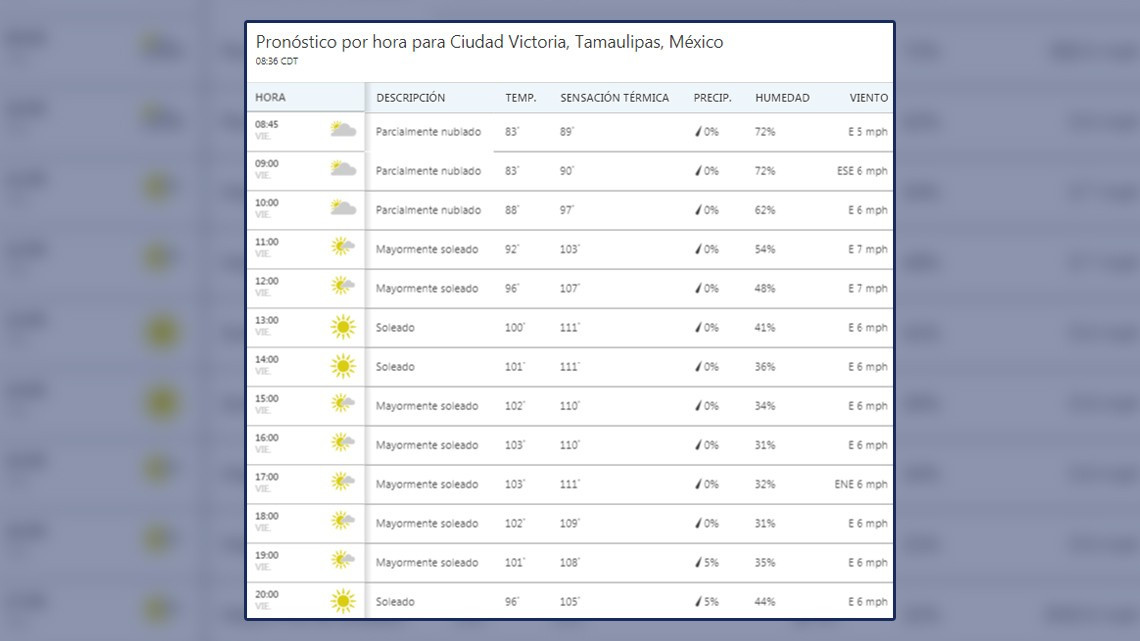Click the SENSACIÓN TÉRMICA column header
The image size is (1140, 641).
(x=613, y=97)
